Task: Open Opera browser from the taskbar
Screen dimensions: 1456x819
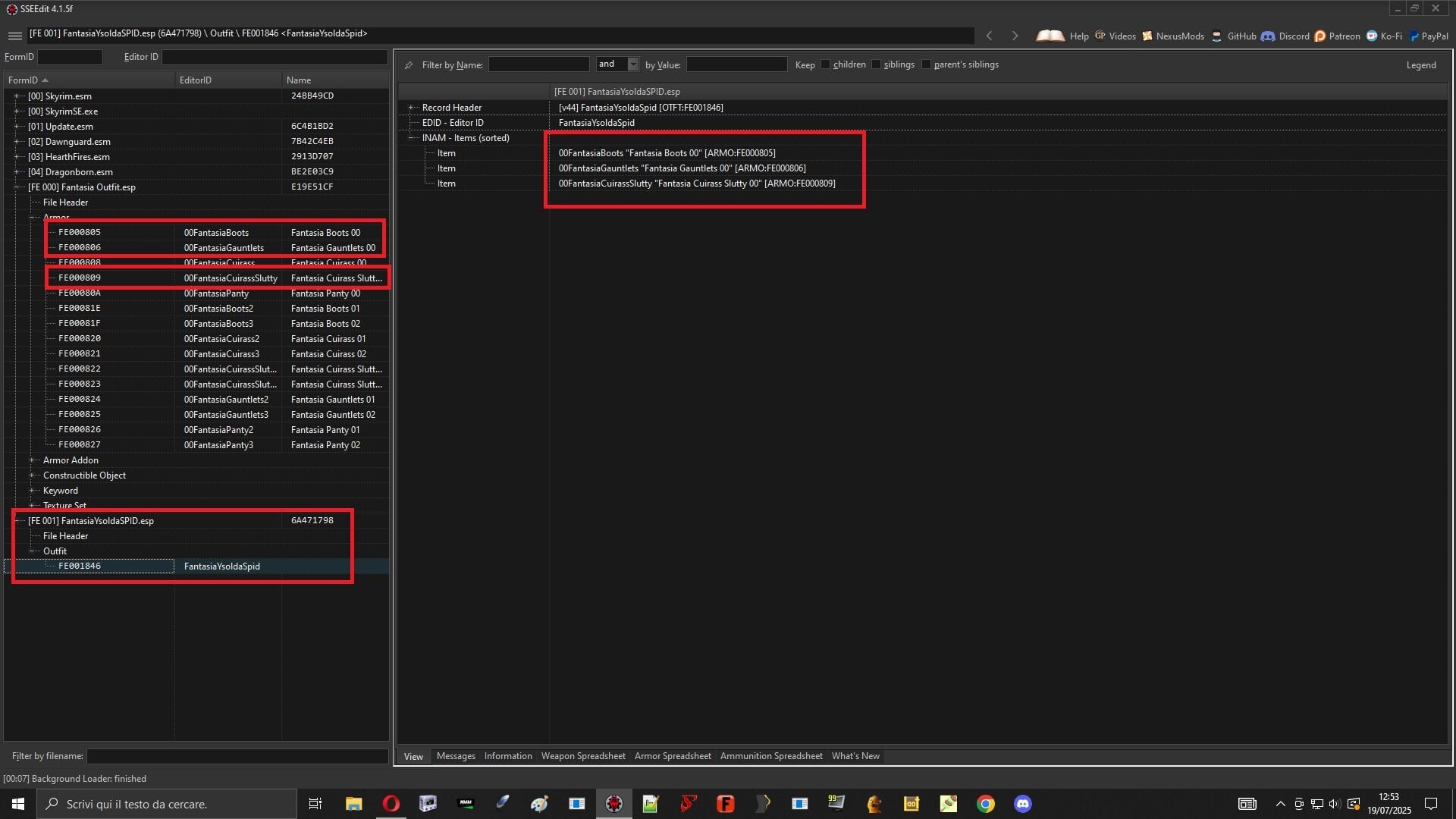Action: click(391, 804)
